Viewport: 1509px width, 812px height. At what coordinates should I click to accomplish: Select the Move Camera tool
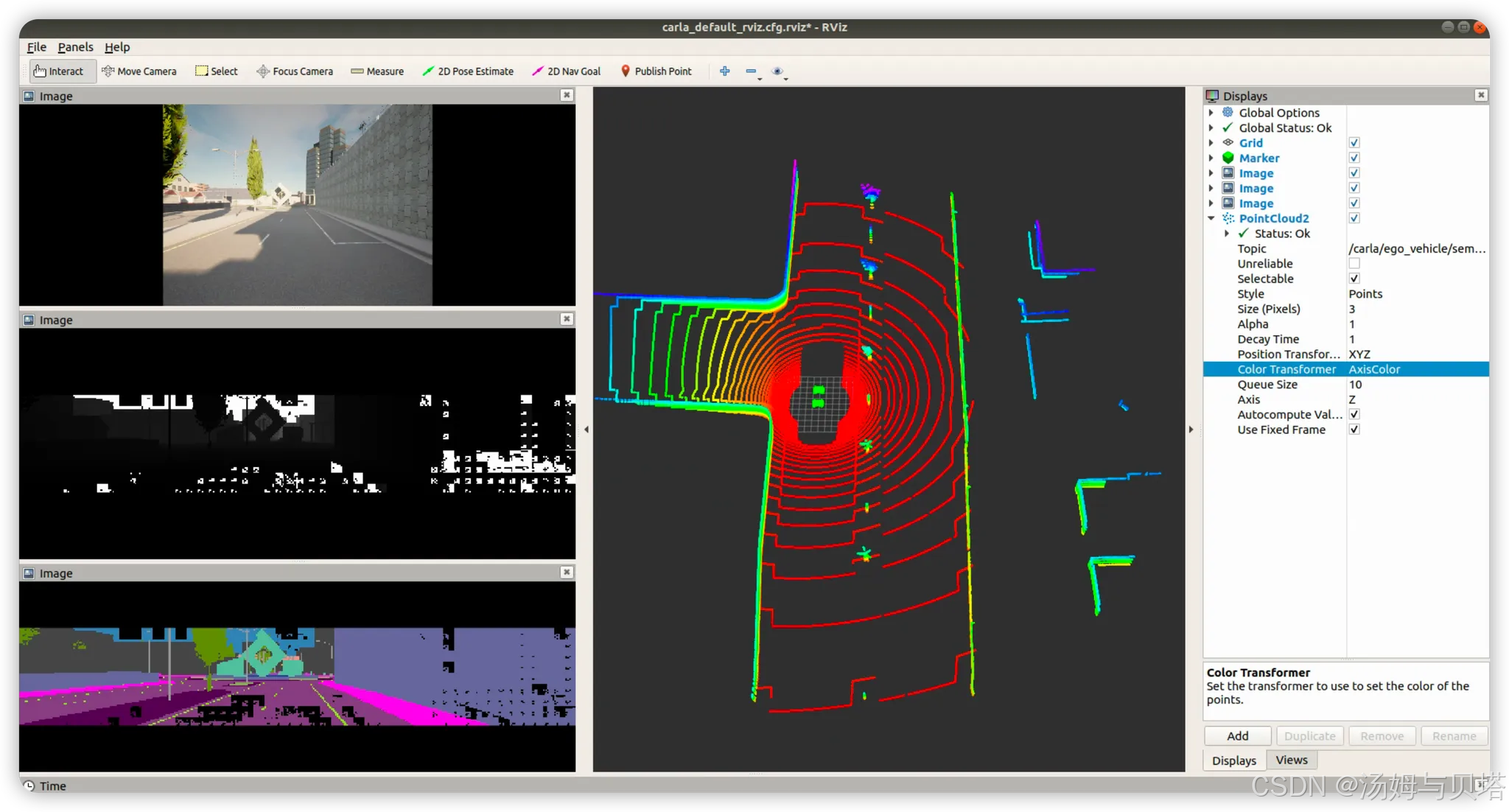point(139,71)
